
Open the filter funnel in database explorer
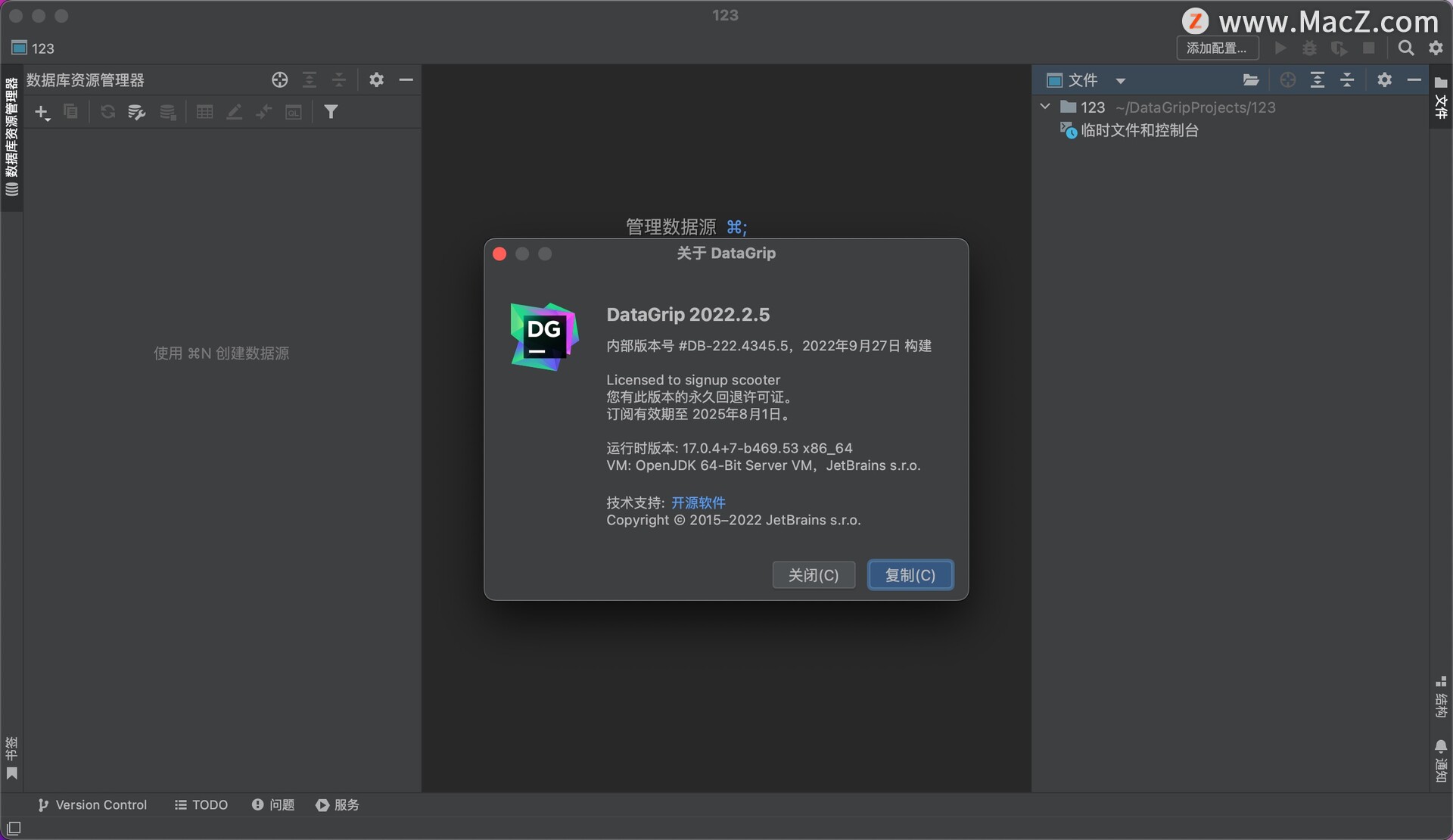click(x=331, y=112)
